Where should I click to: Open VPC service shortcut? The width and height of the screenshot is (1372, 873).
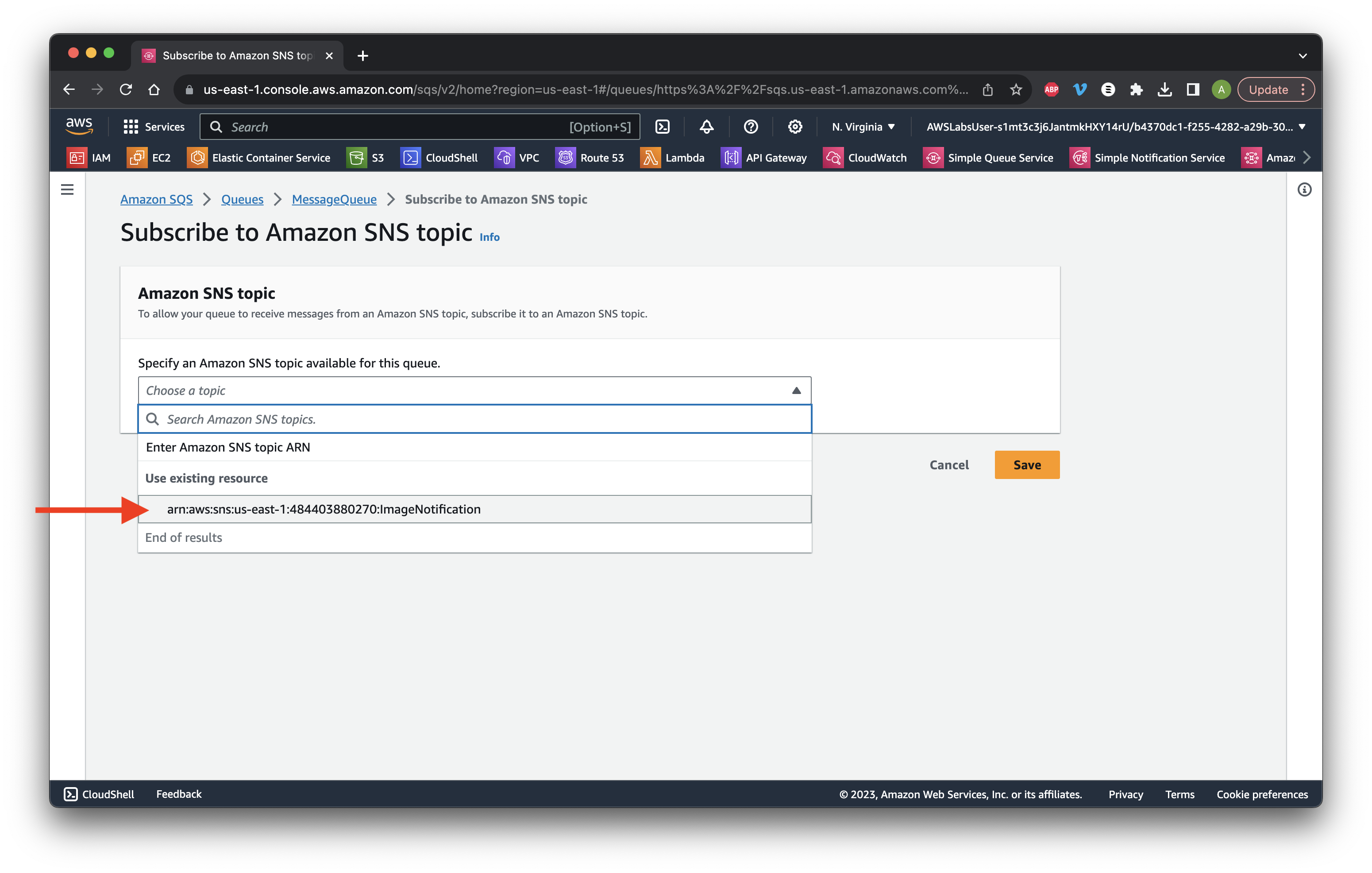(517, 158)
